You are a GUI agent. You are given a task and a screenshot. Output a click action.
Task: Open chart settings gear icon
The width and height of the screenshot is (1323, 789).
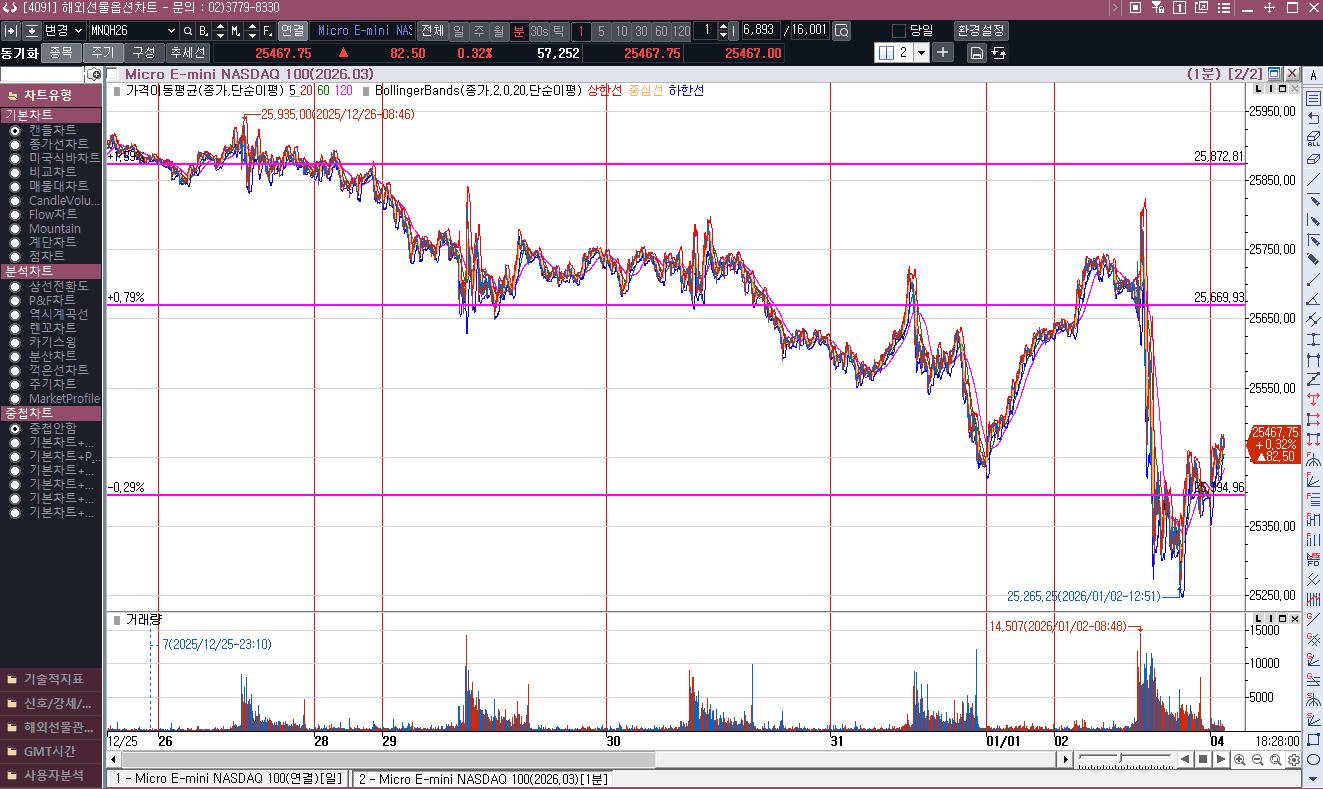[x=1294, y=760]
